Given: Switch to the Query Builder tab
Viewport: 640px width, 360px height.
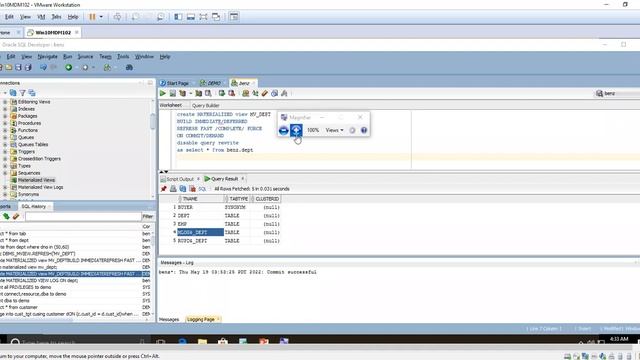Looking at the screenshot, I should click(x=205, y=105).
